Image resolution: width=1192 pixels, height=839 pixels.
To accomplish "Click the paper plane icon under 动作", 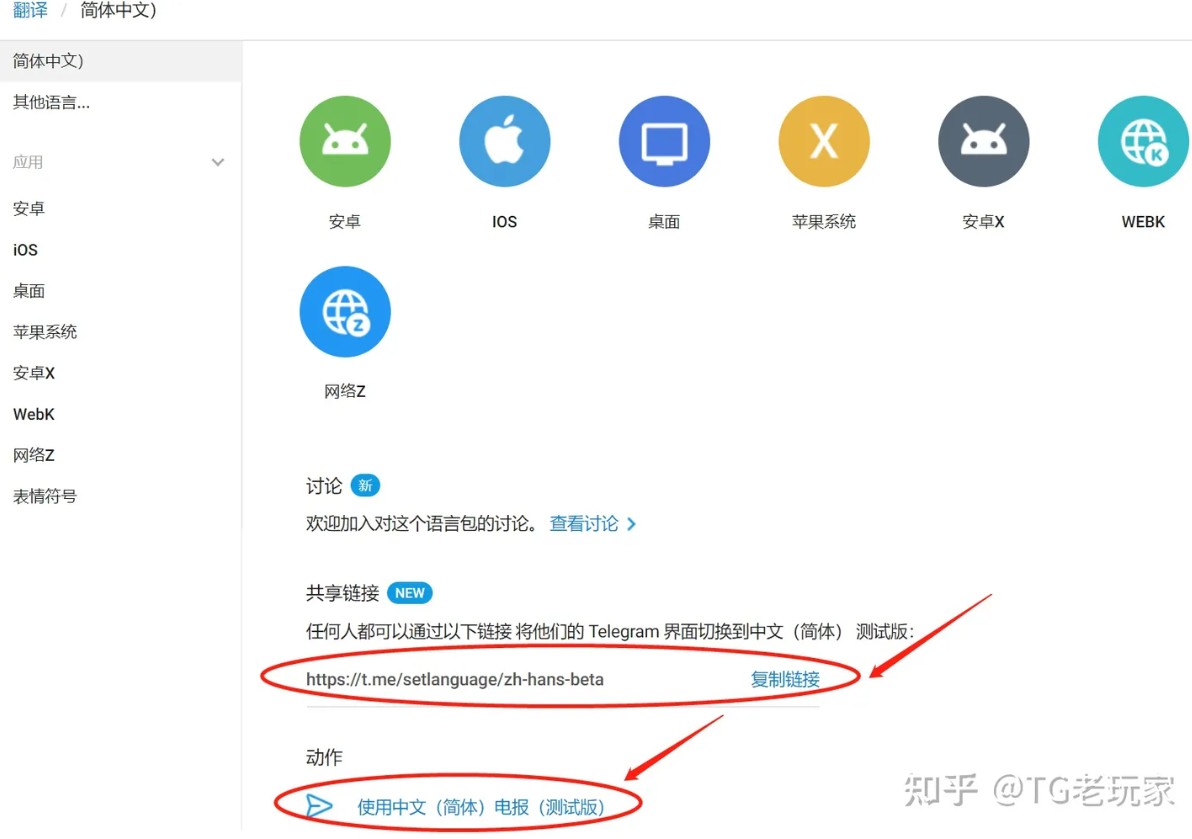I will click(319, 806).
